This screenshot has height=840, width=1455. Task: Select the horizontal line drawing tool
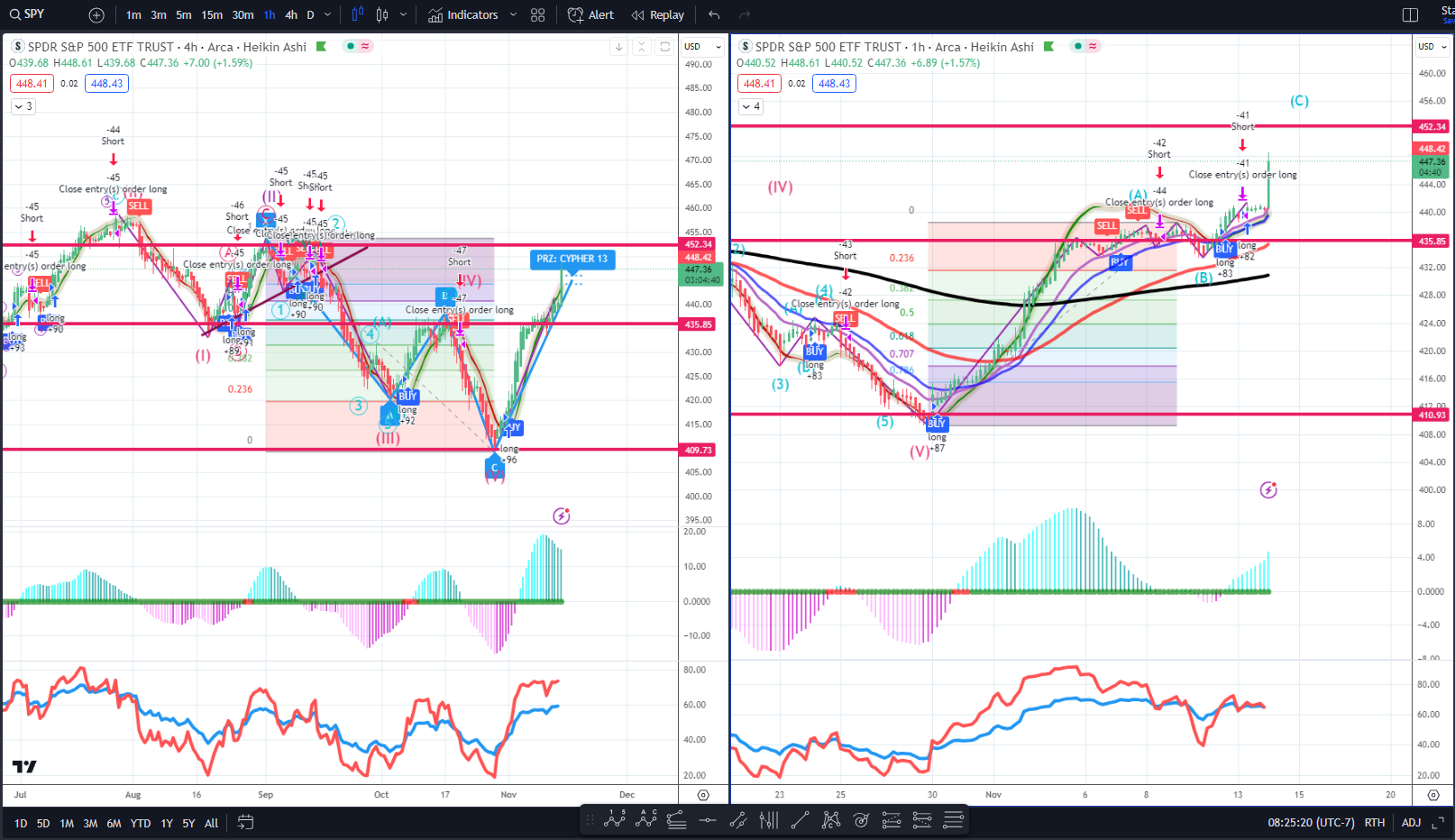coord(708,820)
